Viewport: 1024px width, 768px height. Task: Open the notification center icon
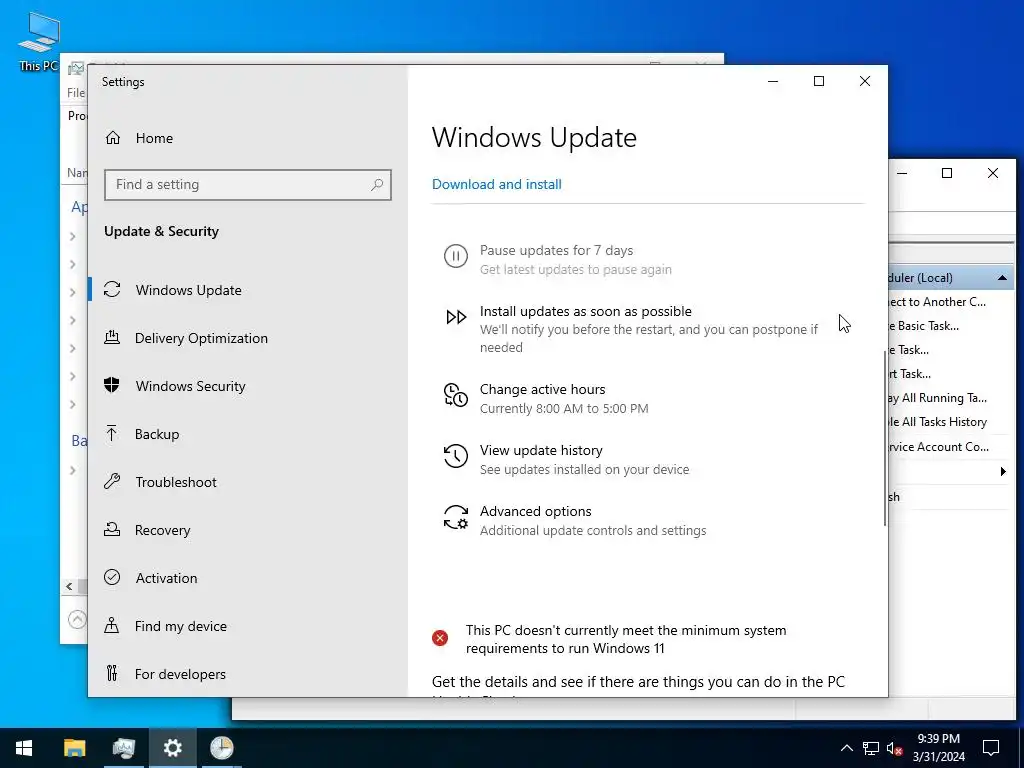click(x=991, y=748)
